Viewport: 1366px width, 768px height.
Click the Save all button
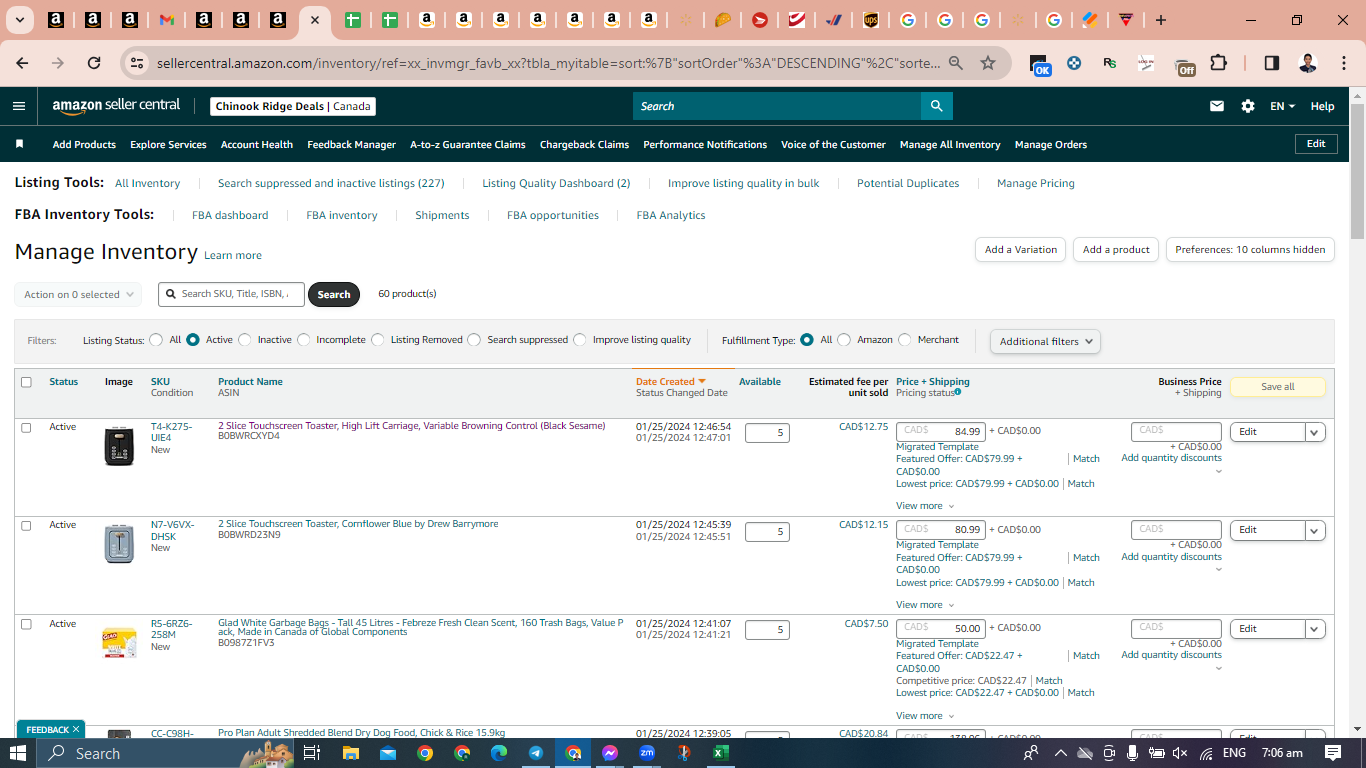coord(1277,387)
